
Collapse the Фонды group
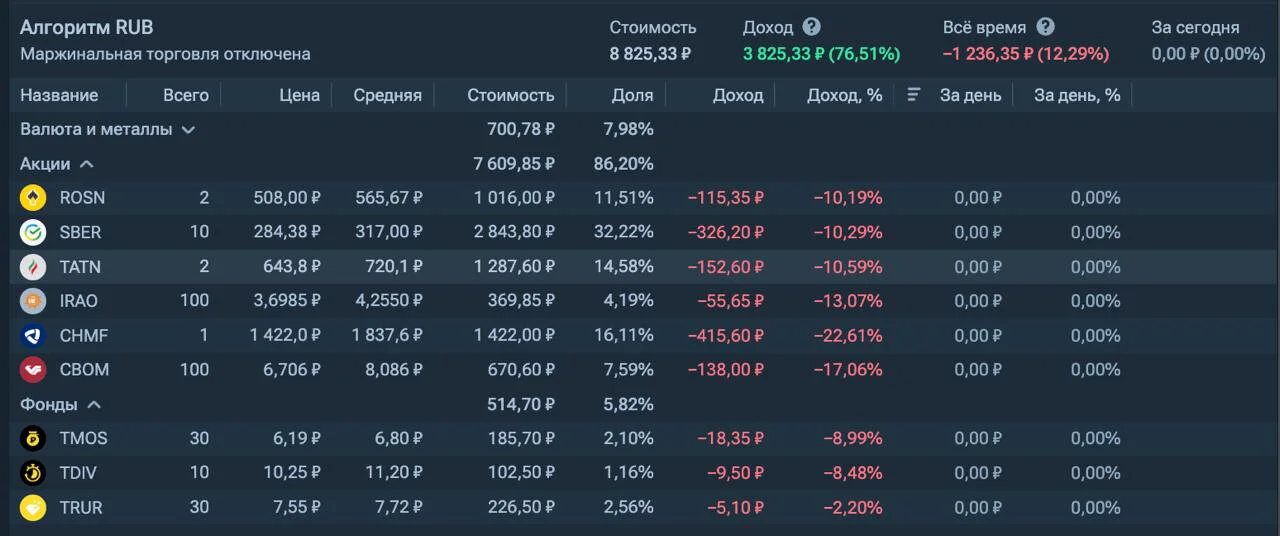click(93, 404)
